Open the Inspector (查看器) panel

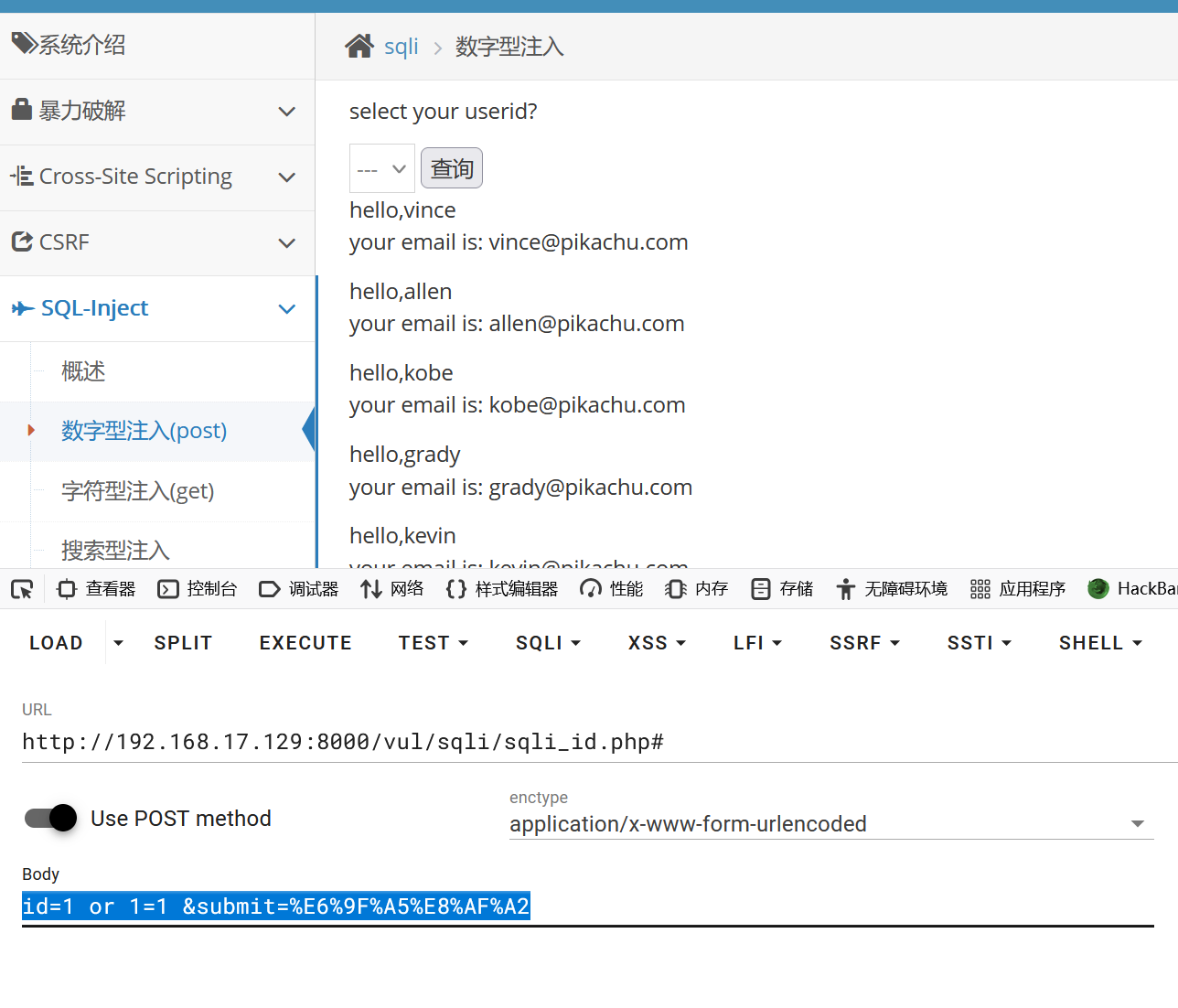tap(96, 589)
